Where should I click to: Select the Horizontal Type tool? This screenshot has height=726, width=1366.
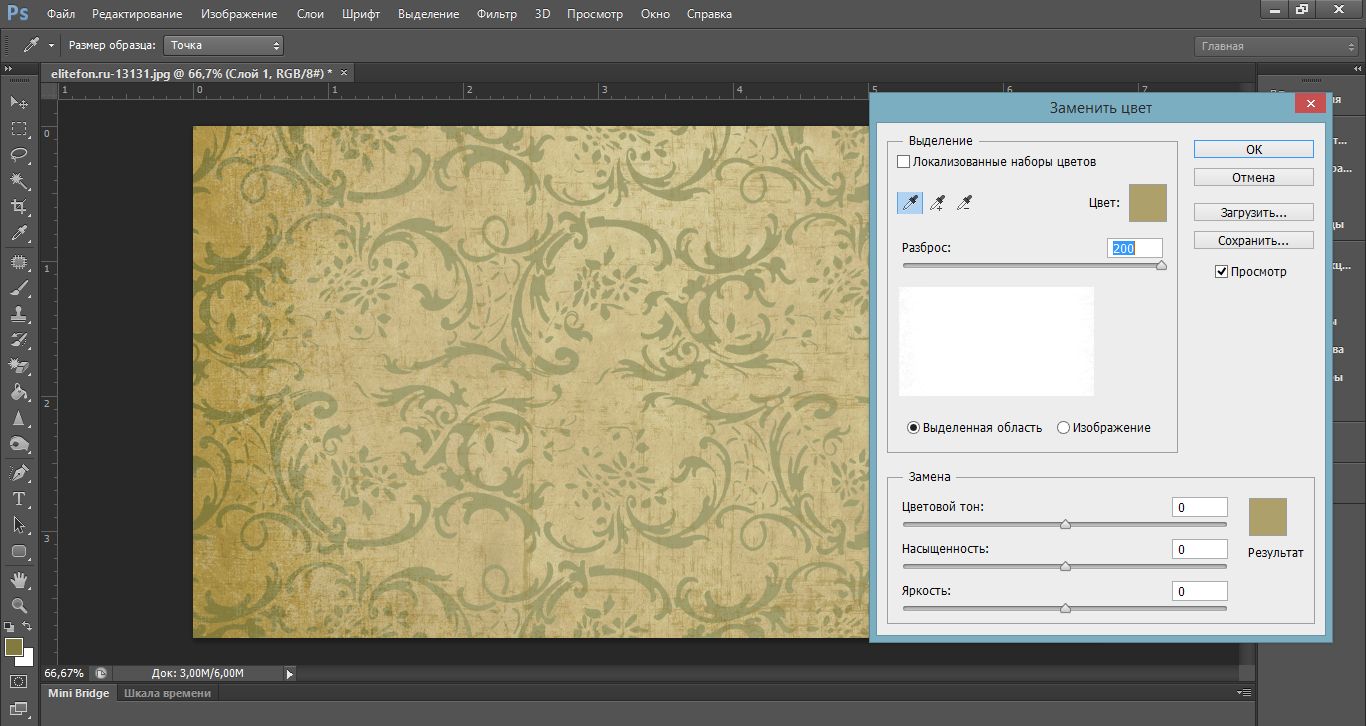coord(19,498)
